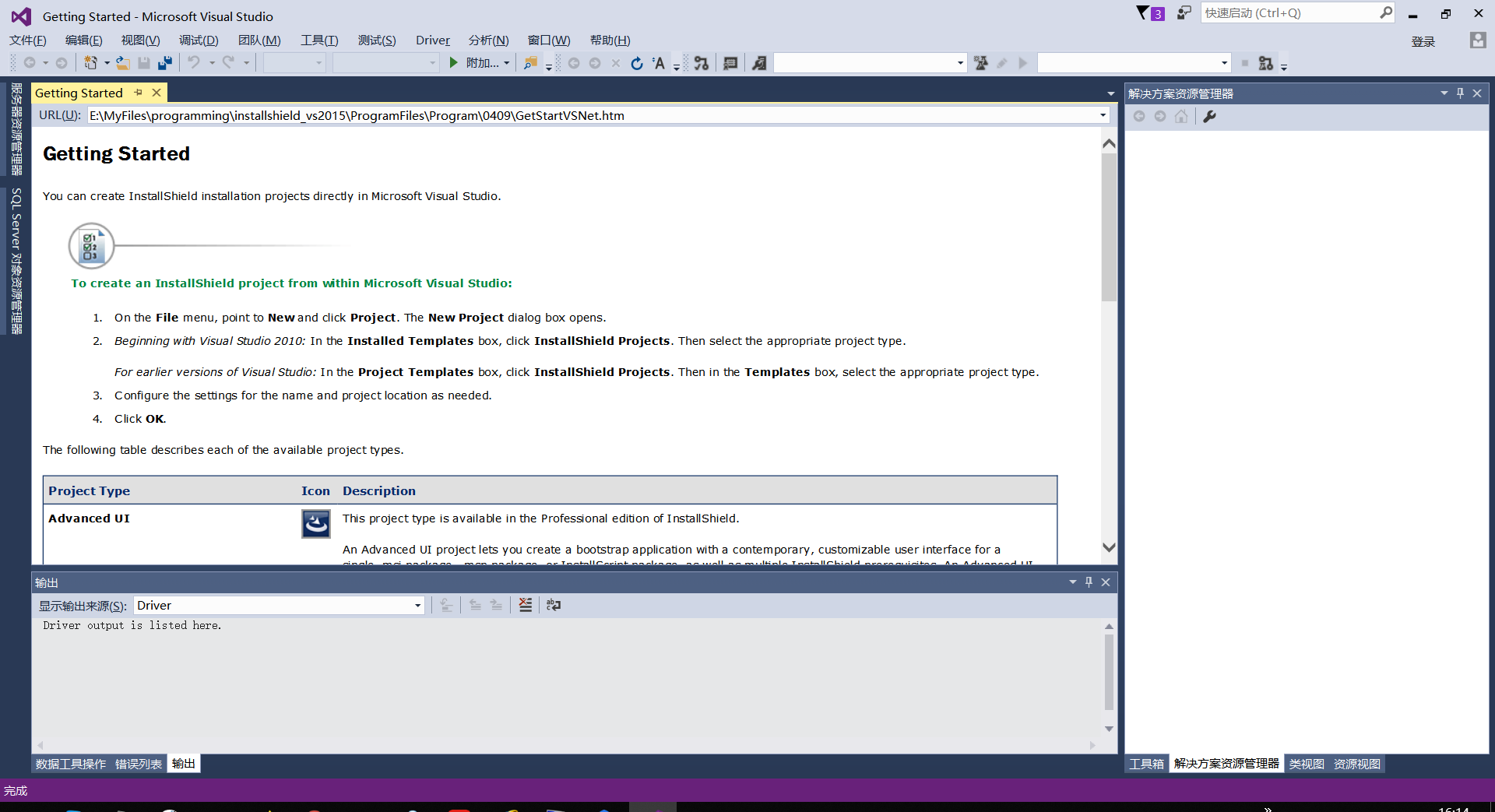Click the driver verifier flask icon in toolbar
Image resolution: width=1495 pixels, height=812 pixels.
(x=981, y=63)
